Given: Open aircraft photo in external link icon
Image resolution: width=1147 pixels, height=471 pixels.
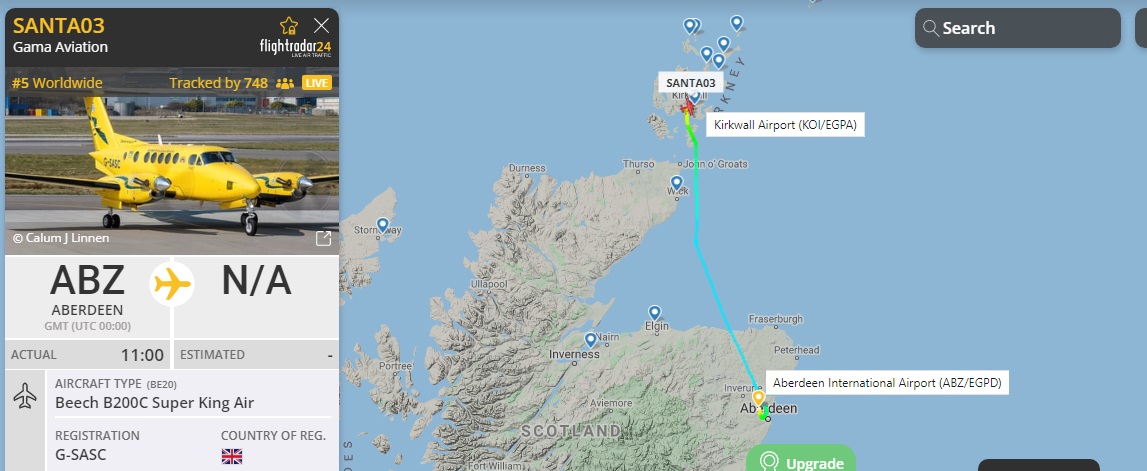Looking at the screenshot, I should (323, 238).
